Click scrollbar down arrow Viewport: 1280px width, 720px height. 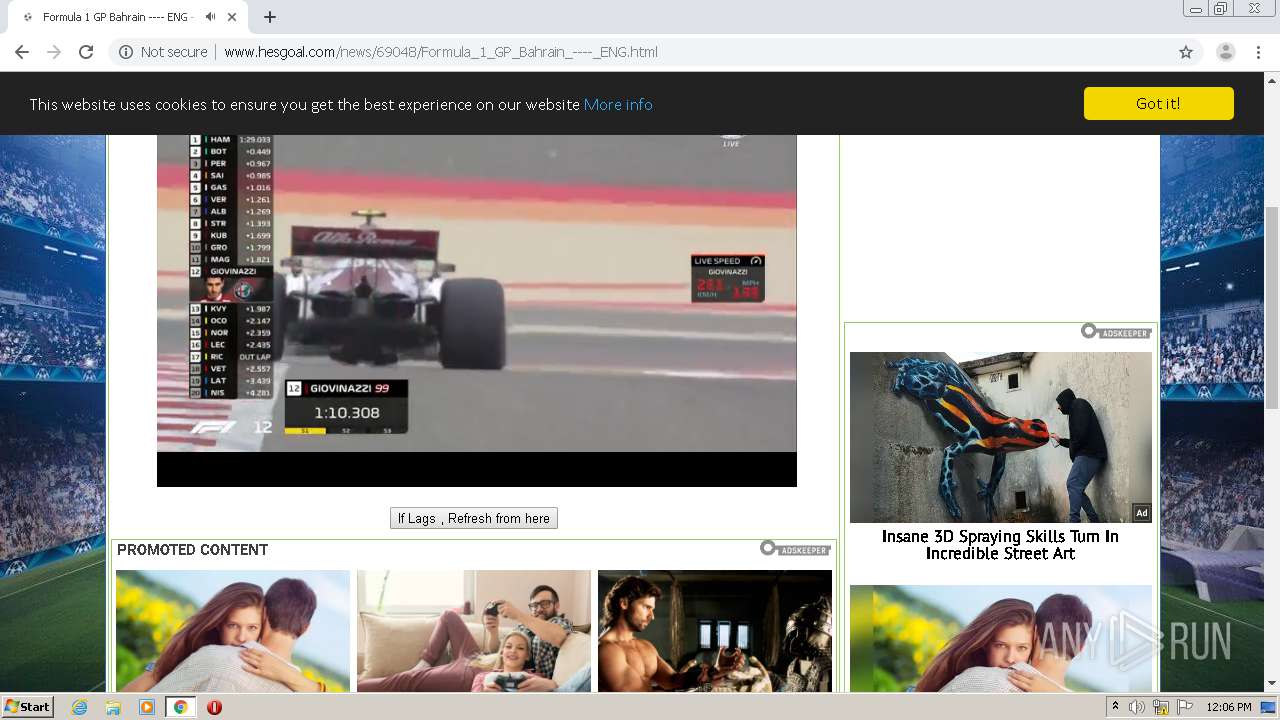coord(1272,684)
